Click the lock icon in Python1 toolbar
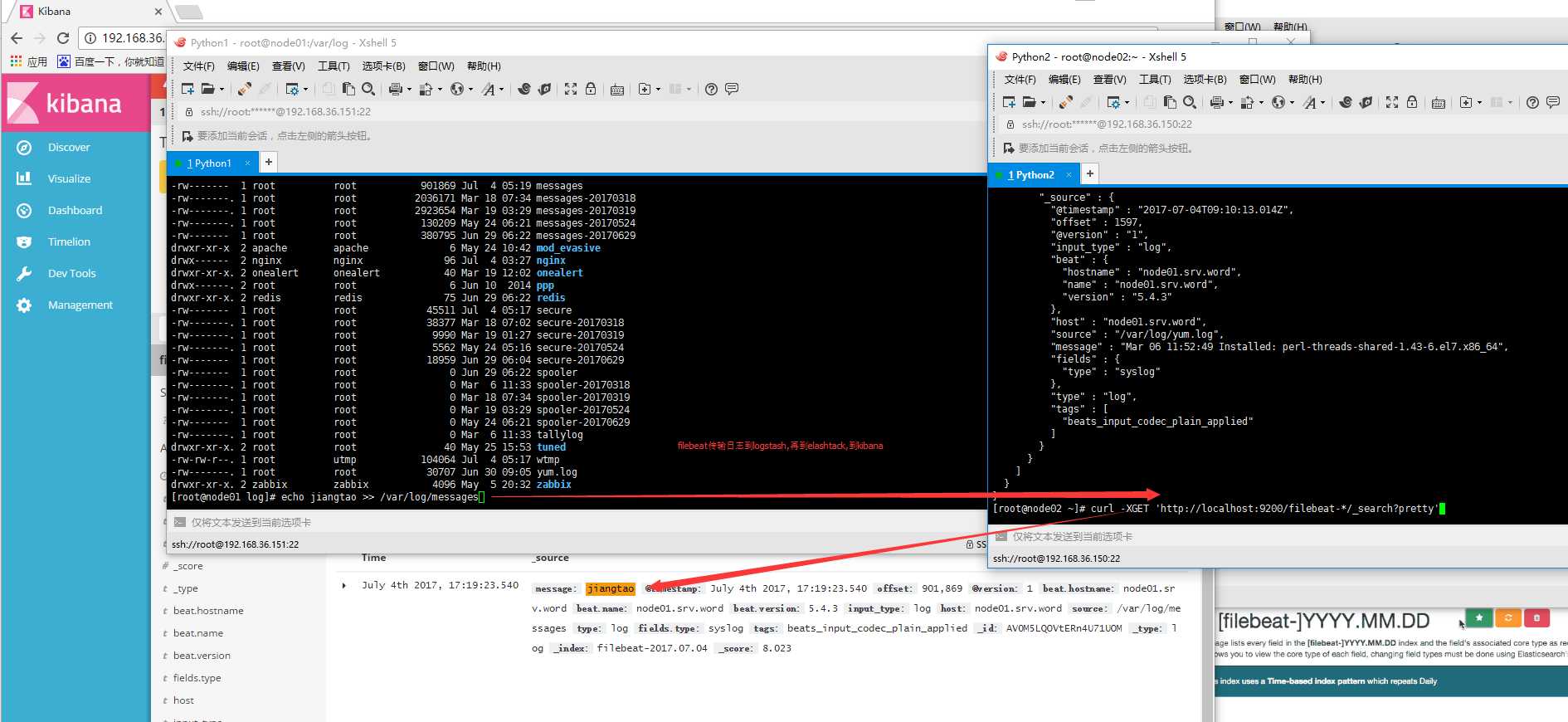Image resolution: width=1568 pixels, height=722 pixels. (x=591, y=89)
